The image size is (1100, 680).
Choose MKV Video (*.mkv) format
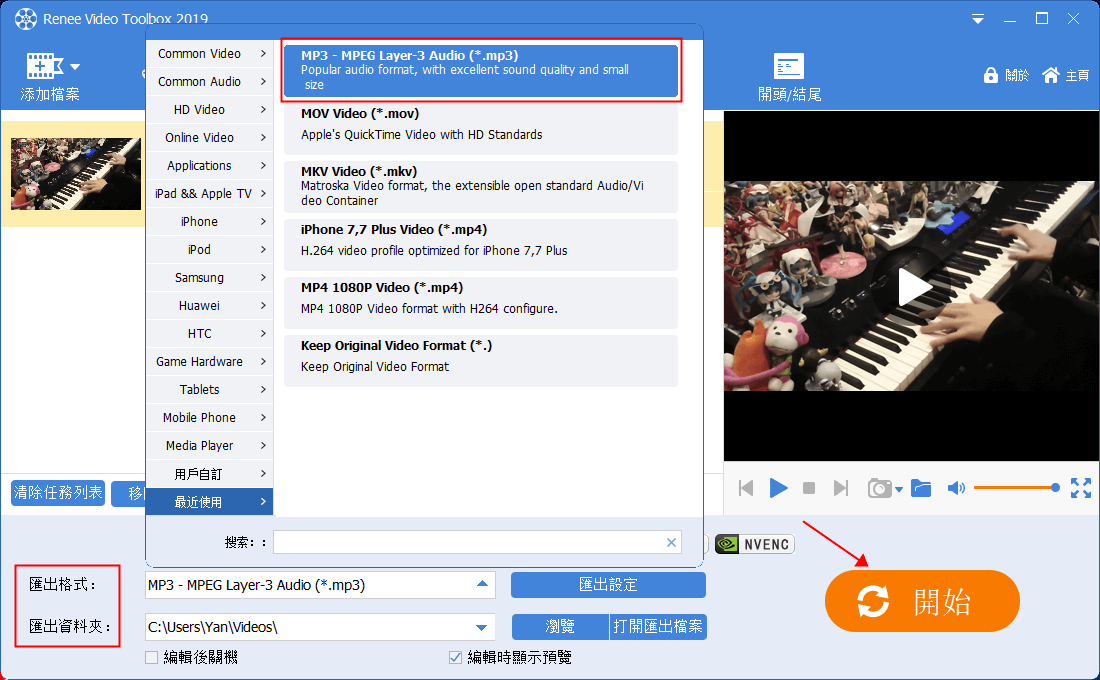[x=481, y=187]
